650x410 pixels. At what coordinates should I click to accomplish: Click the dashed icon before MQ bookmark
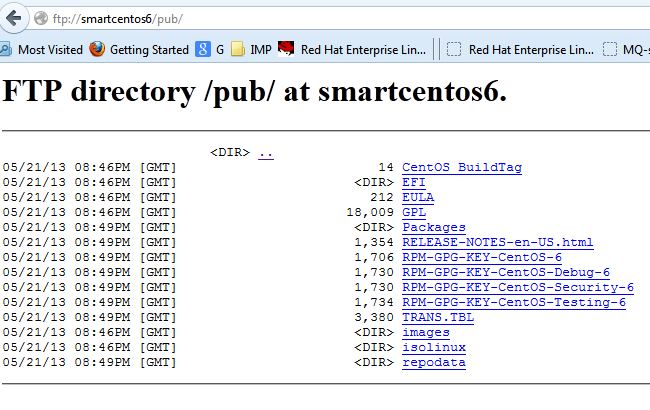coord(610,50)
